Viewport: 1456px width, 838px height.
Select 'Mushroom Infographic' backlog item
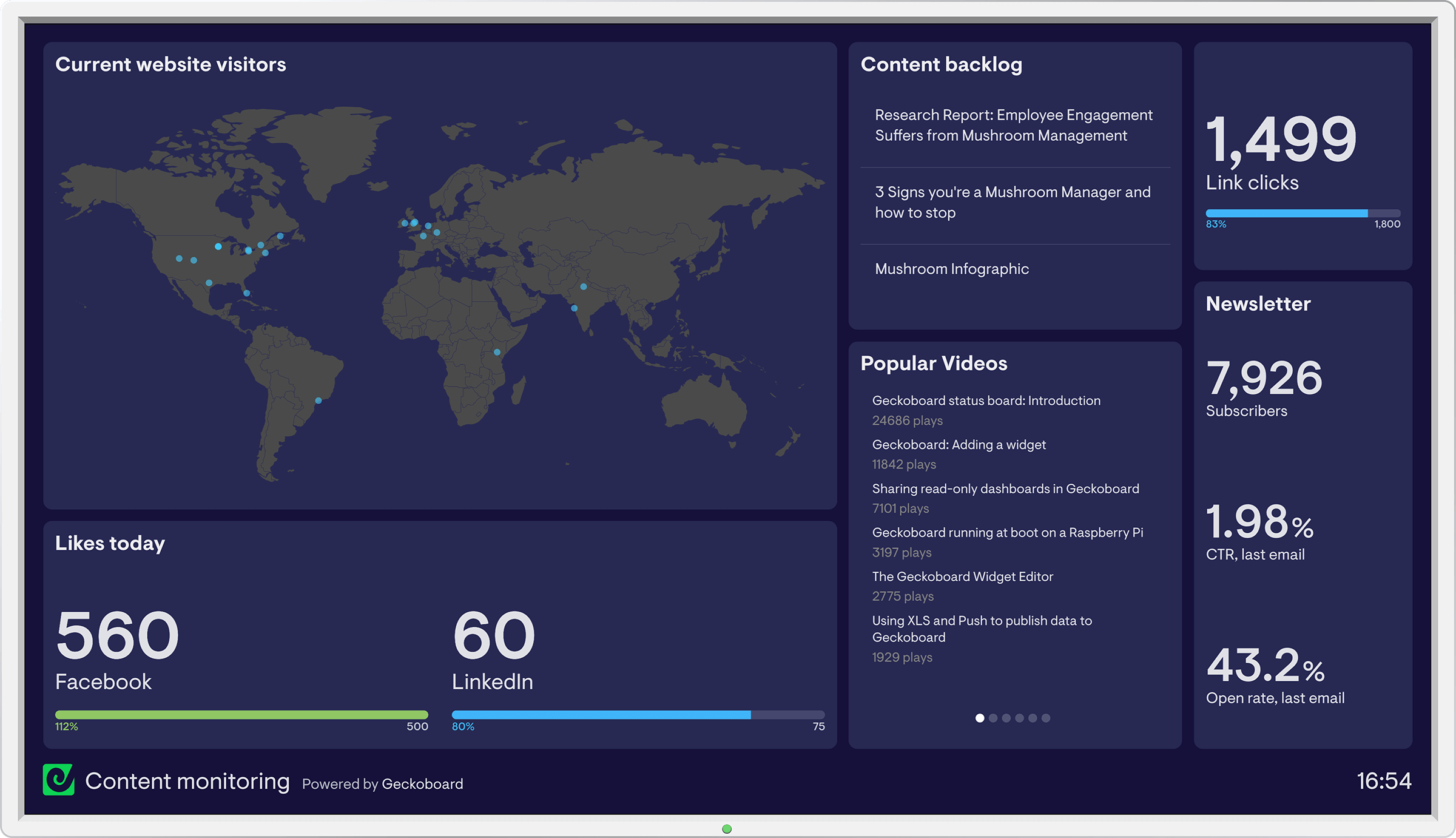[951, 269]
